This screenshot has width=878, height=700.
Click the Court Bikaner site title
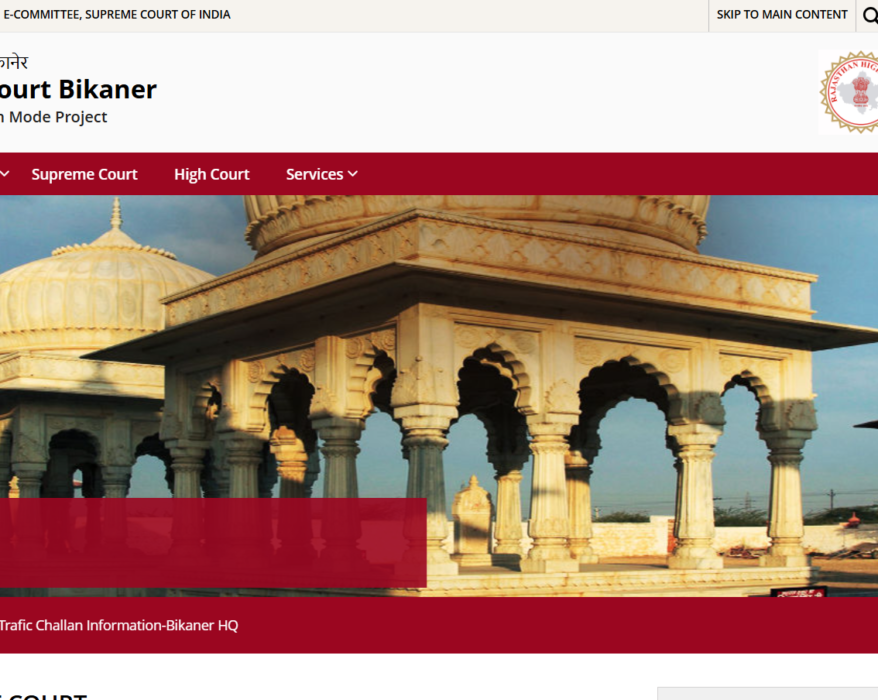point(78,89)
